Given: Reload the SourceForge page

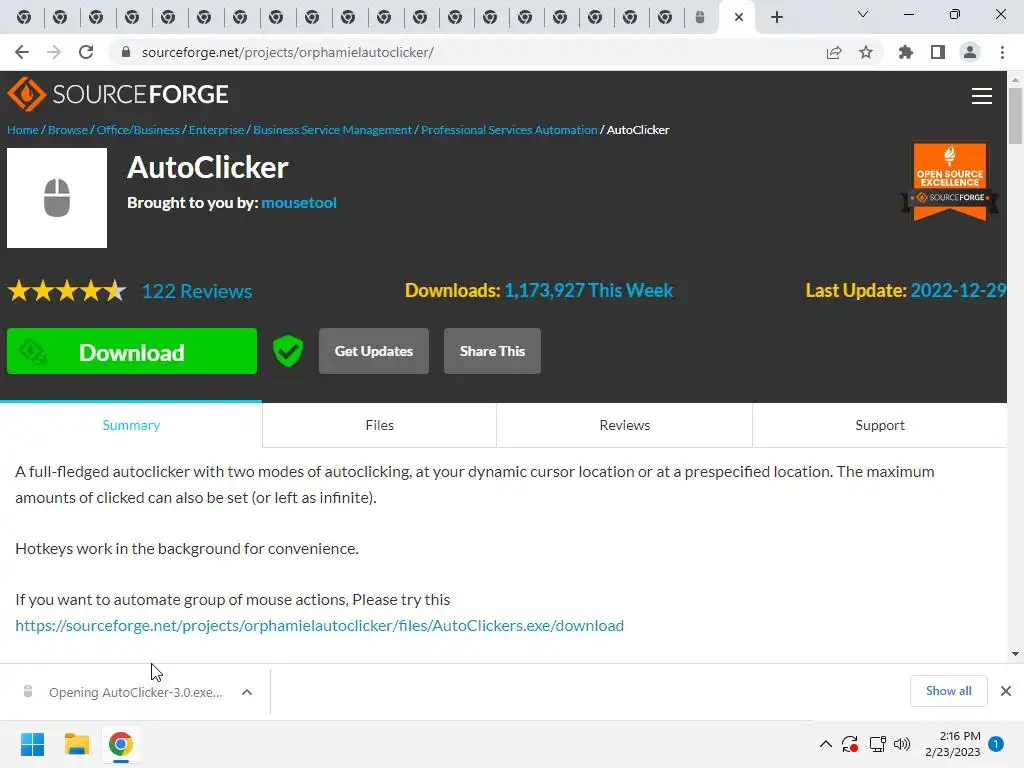Looking at the screenshot, I should click(x=86, y=52).
